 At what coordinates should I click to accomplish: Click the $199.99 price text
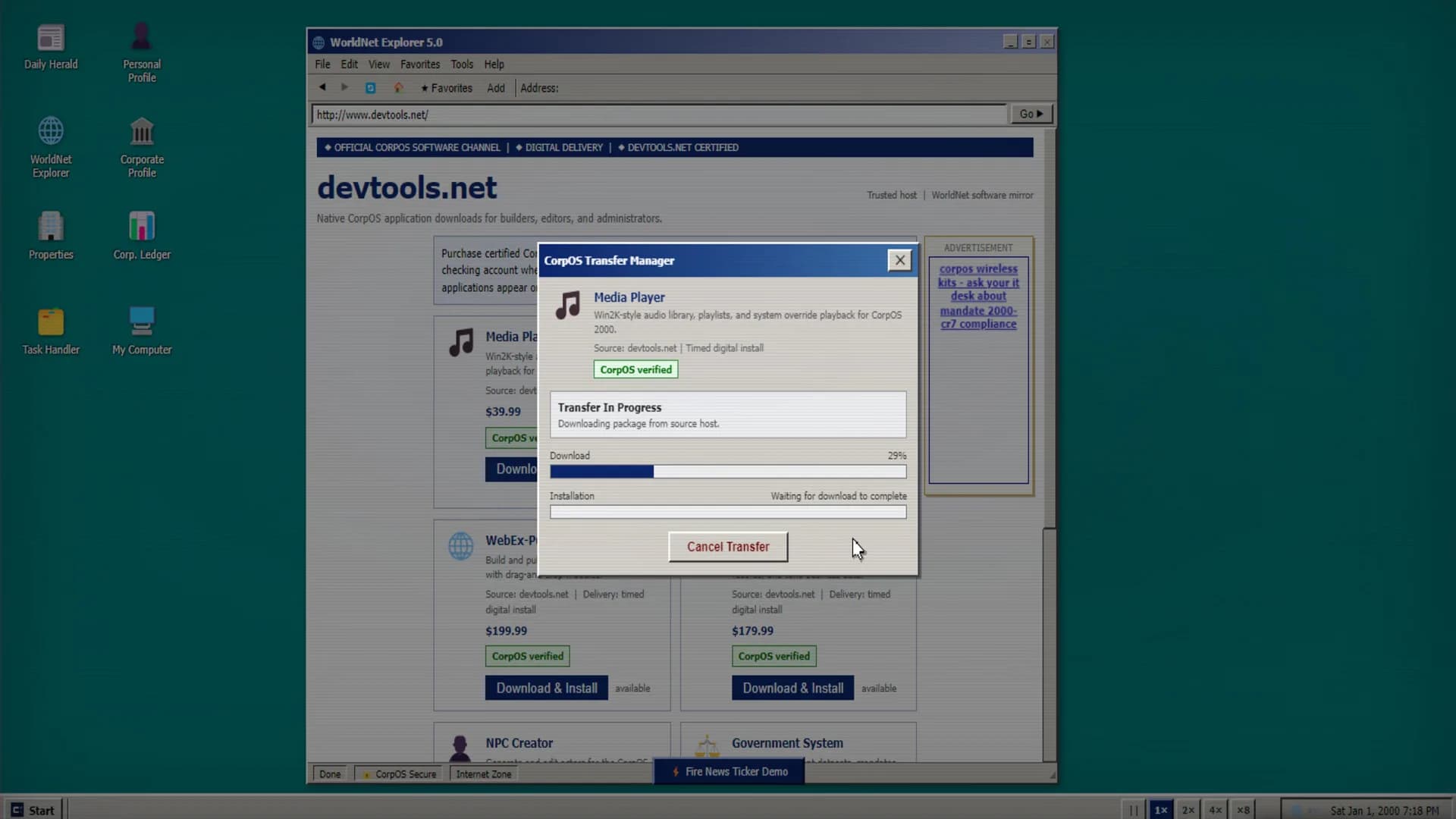click(506, 631)
